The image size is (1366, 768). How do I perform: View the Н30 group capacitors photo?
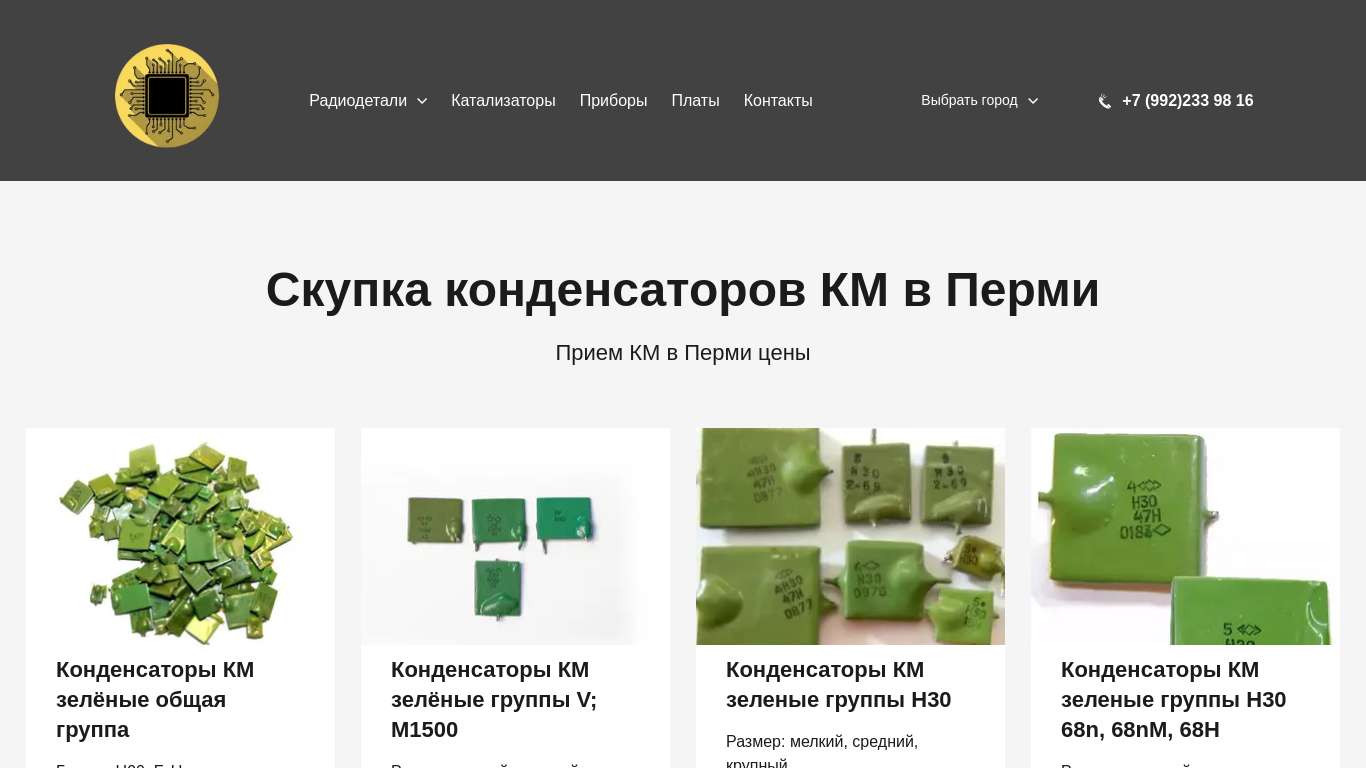tap(850, 537)
